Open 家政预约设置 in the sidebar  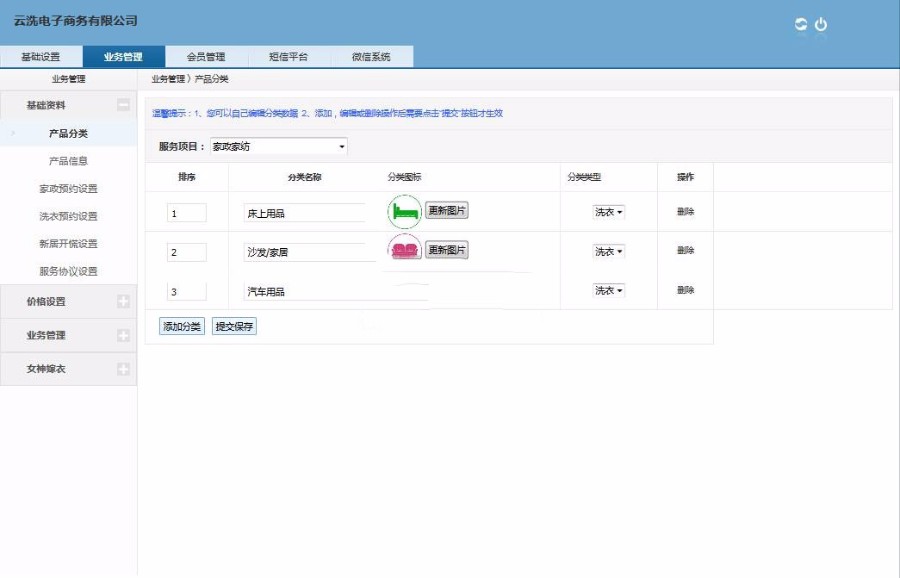pos(68,188)
